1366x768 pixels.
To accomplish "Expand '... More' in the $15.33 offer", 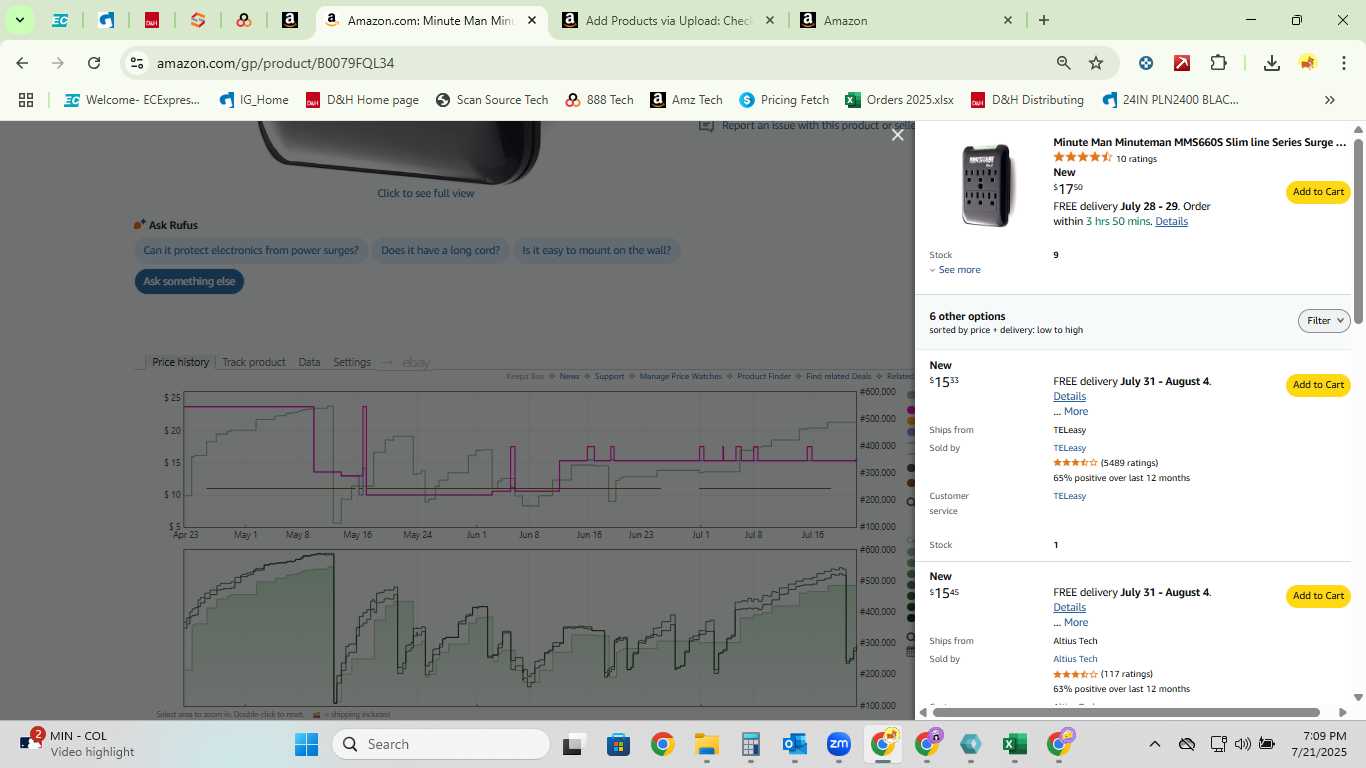I will tap(1070, 411).
